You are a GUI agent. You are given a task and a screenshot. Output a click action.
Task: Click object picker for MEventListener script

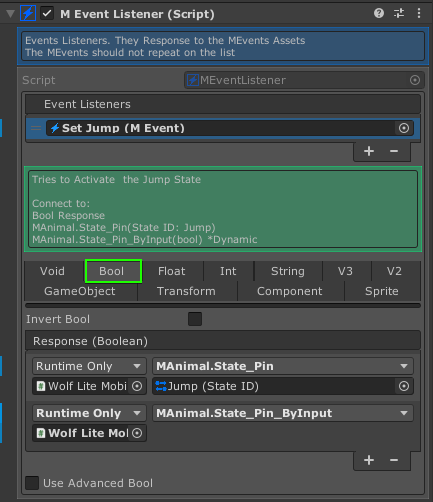415,80
